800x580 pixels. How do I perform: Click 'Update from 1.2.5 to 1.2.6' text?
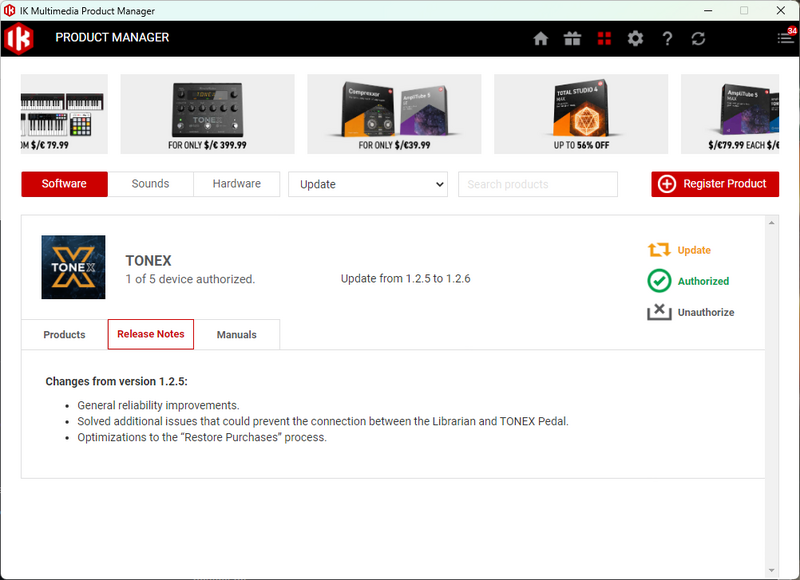point(406,279)
